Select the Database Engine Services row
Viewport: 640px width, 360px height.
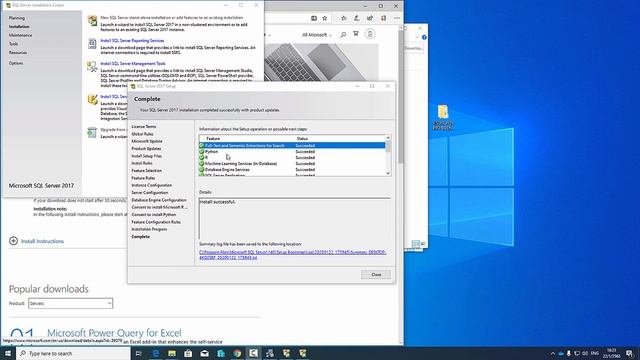click(x=292, y=169)
